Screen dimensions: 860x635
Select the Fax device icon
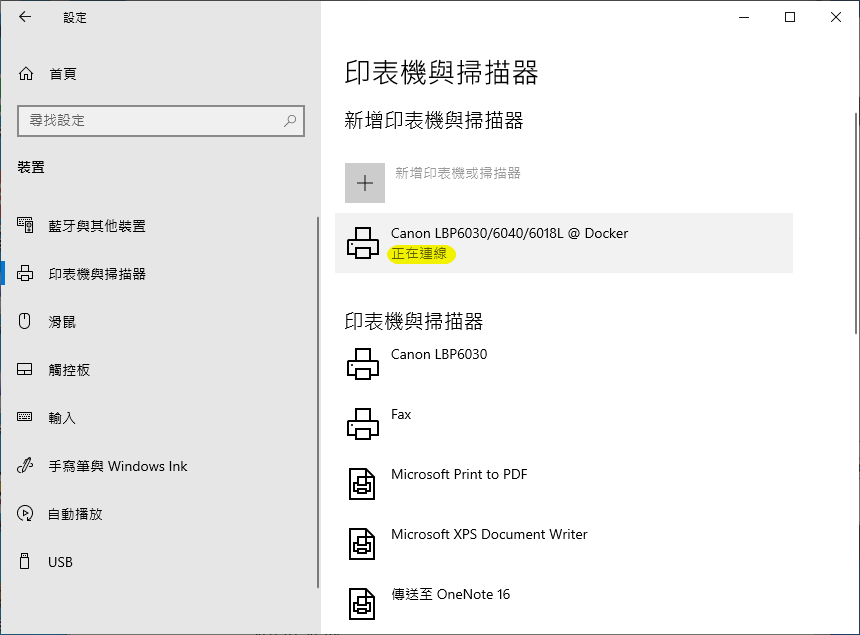(x=362, y=423)
